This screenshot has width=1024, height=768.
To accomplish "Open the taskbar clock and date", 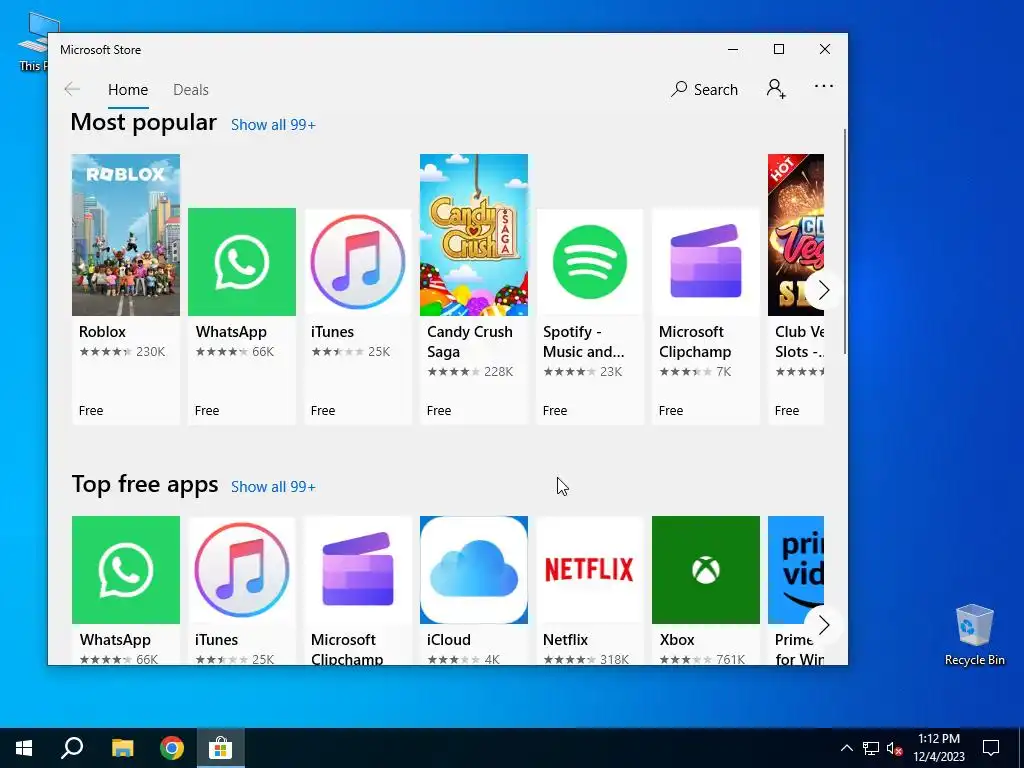I will pyautogui.click(x=939, y=748).
